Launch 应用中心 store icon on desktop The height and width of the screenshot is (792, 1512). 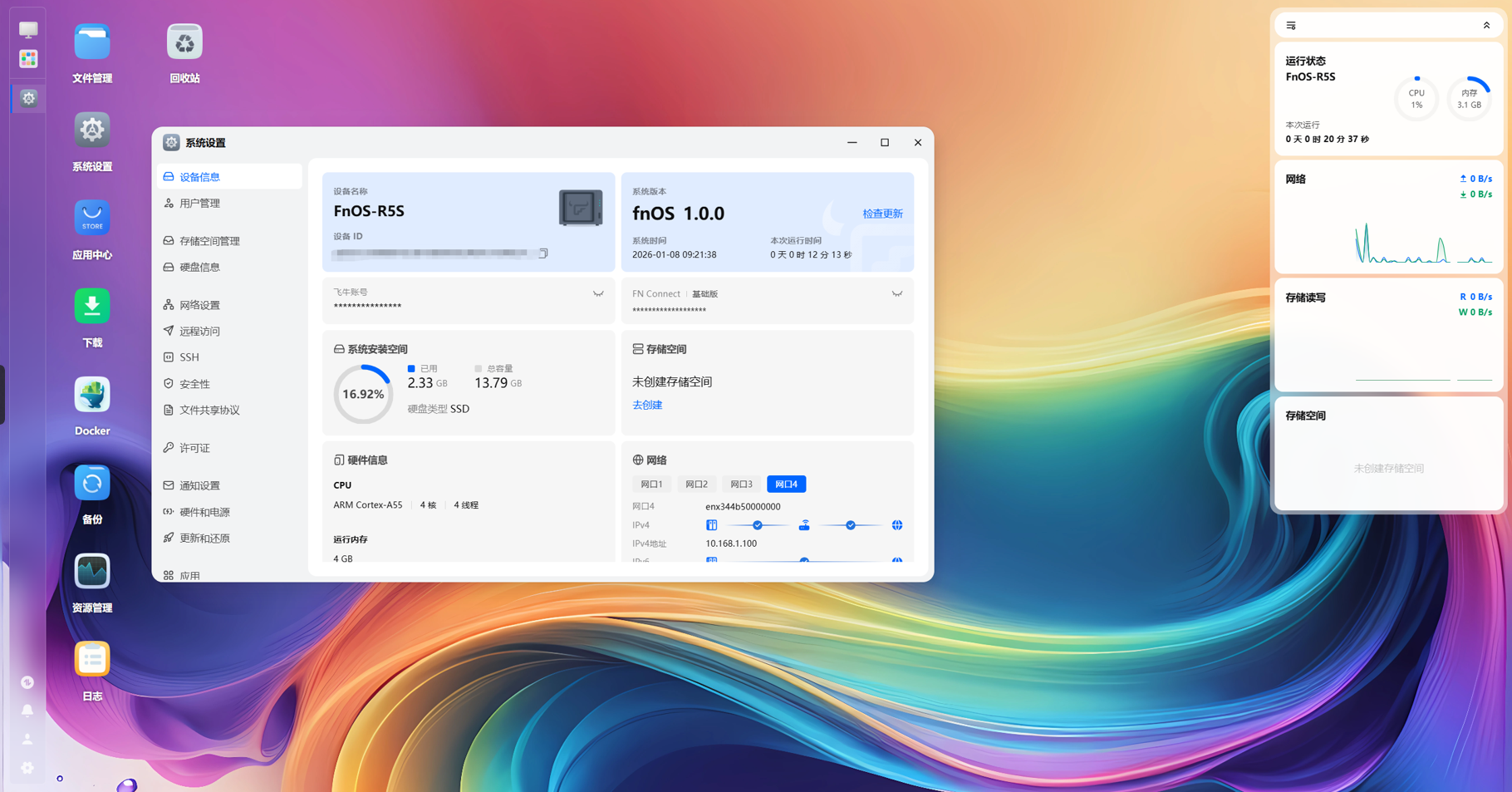point(91,219)
